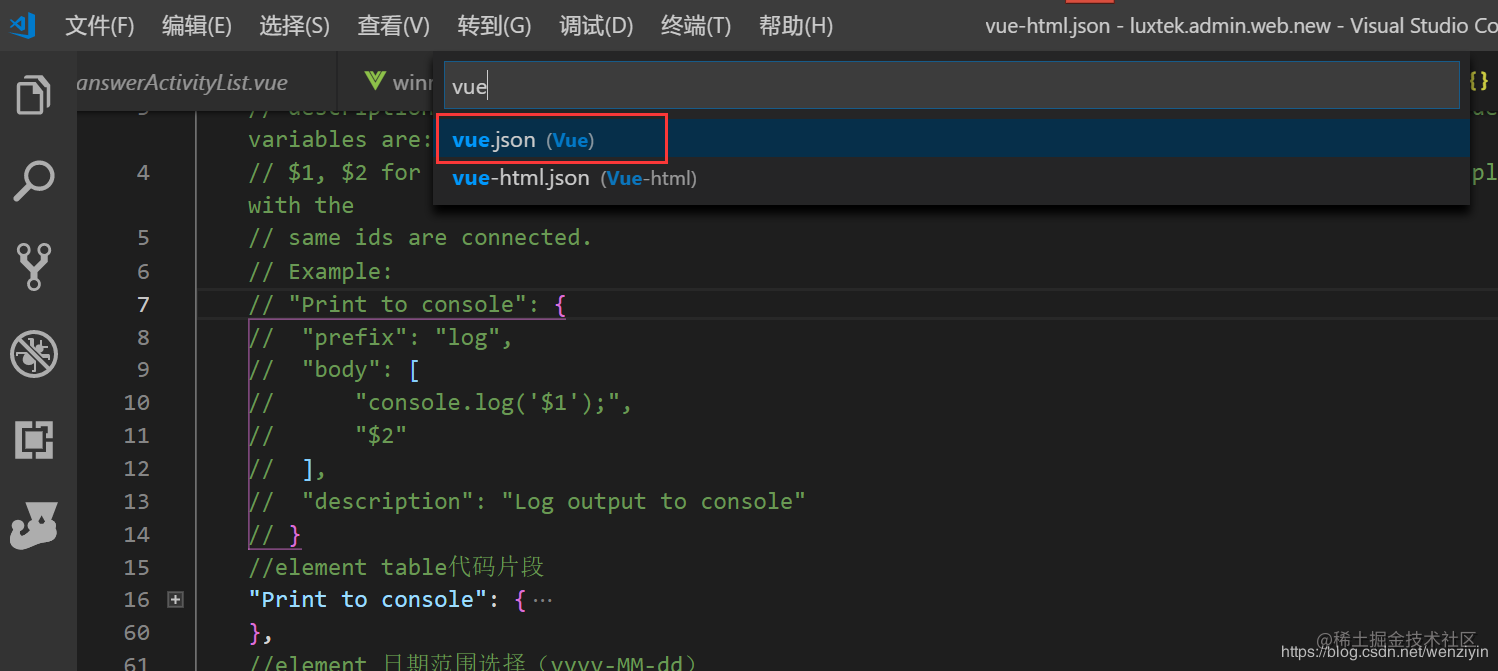The image size is (1498, 671).
Task: Click the comment //element table代码片段
Action: click(396, 567)
